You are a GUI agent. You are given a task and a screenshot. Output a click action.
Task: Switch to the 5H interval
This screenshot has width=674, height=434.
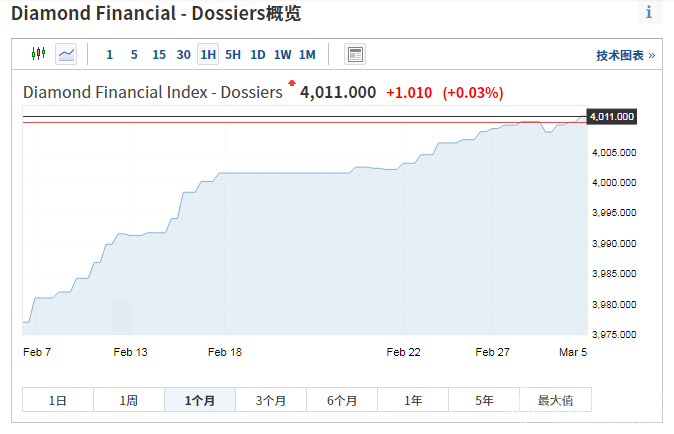click(x=233, y=55)
